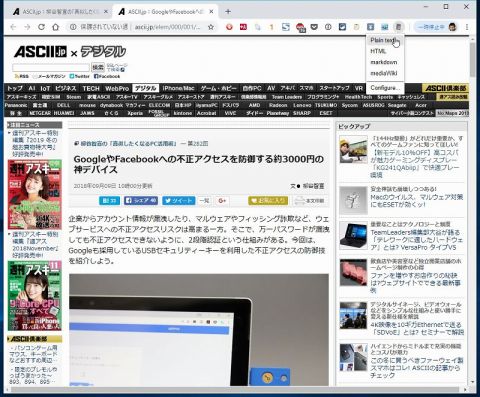The height and width of the screenshot is (397, 480).
Task: Choose Plain text from extension menu
Action: point(385,40)
